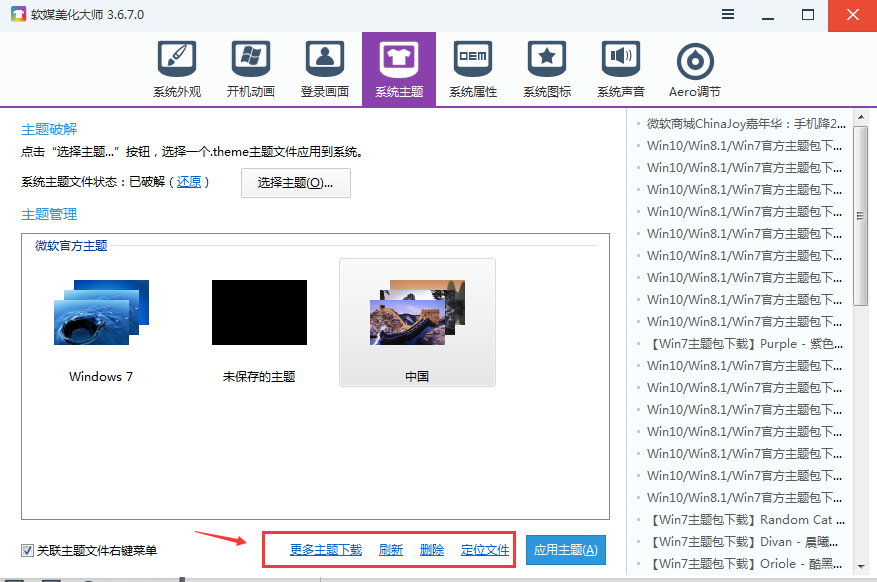Click the 应用主题 button

tap(565, 549)
